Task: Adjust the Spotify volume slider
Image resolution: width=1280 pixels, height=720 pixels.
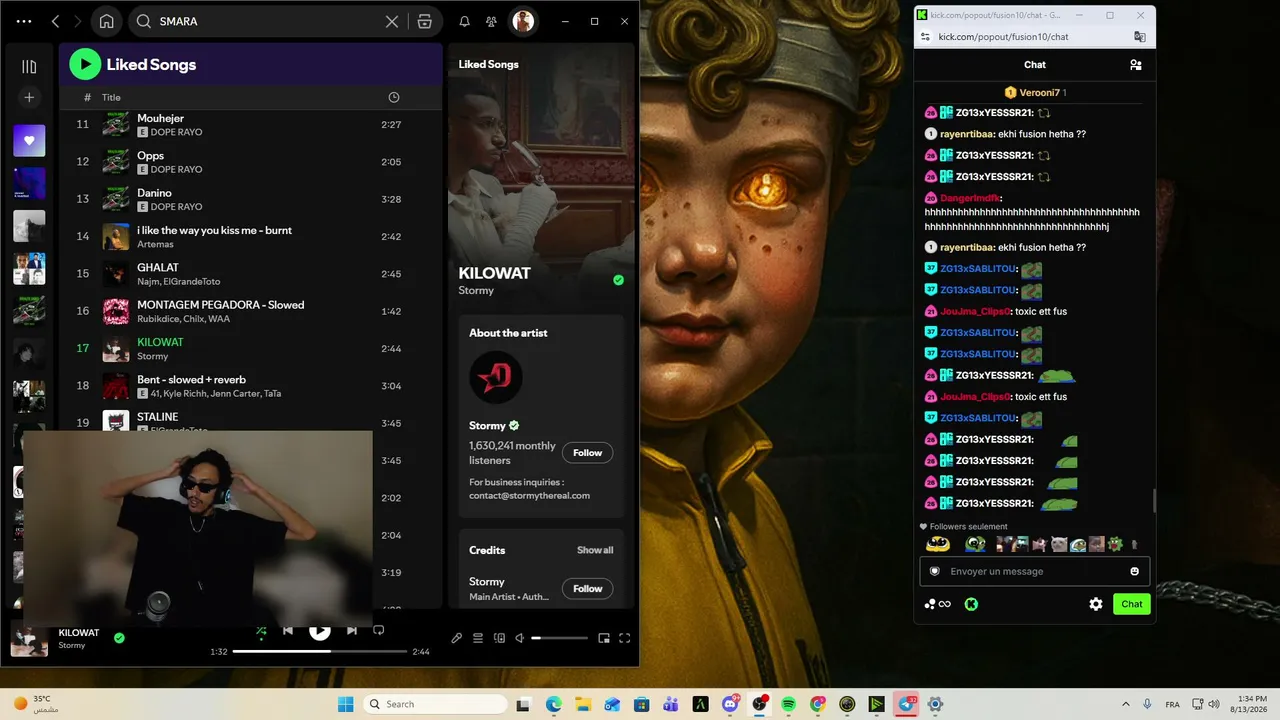Action: (560, 638)
